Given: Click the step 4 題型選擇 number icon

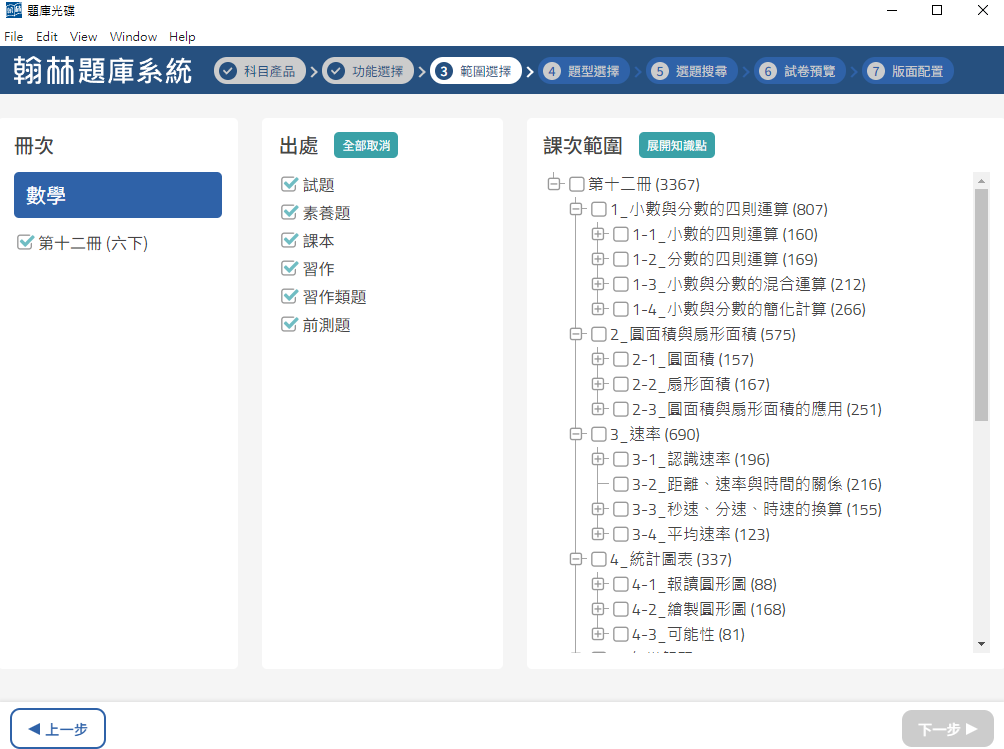Looking at the screenshot, I should point(551,71).
